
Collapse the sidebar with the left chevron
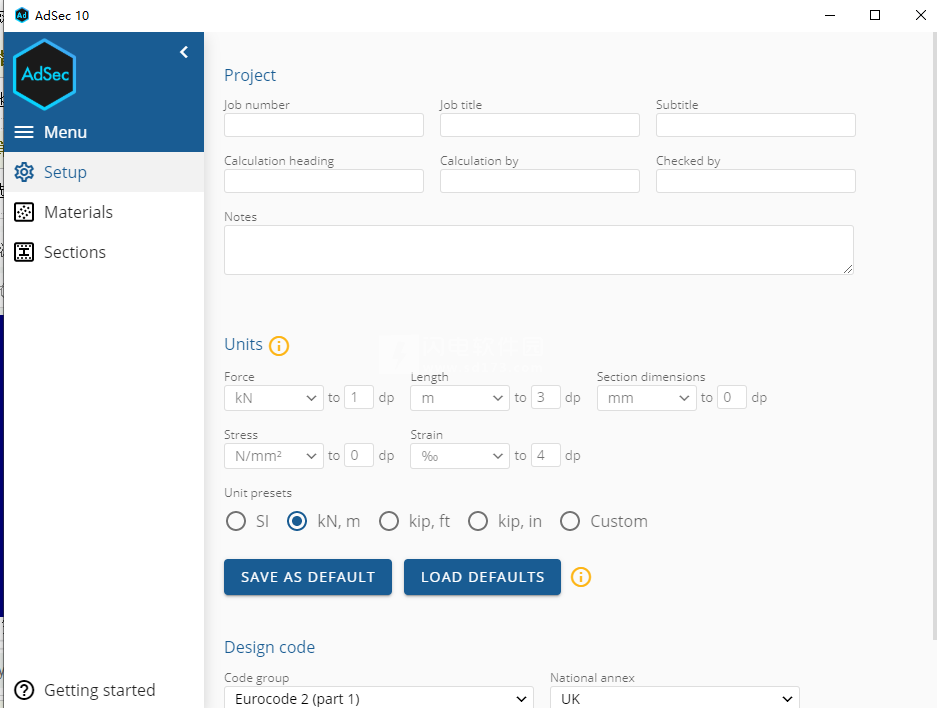pos(184,53)
